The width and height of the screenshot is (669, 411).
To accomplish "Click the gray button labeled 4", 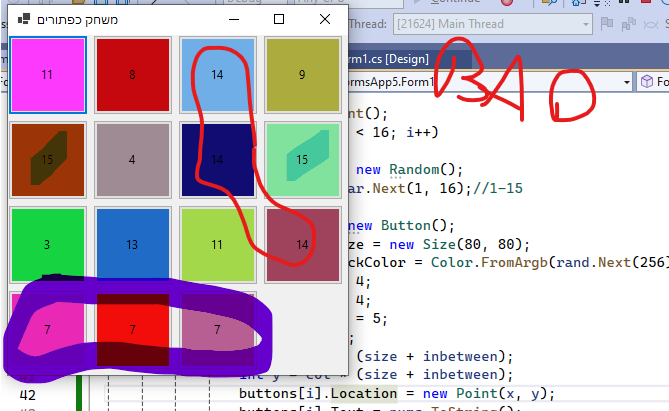I will point(133,160).
